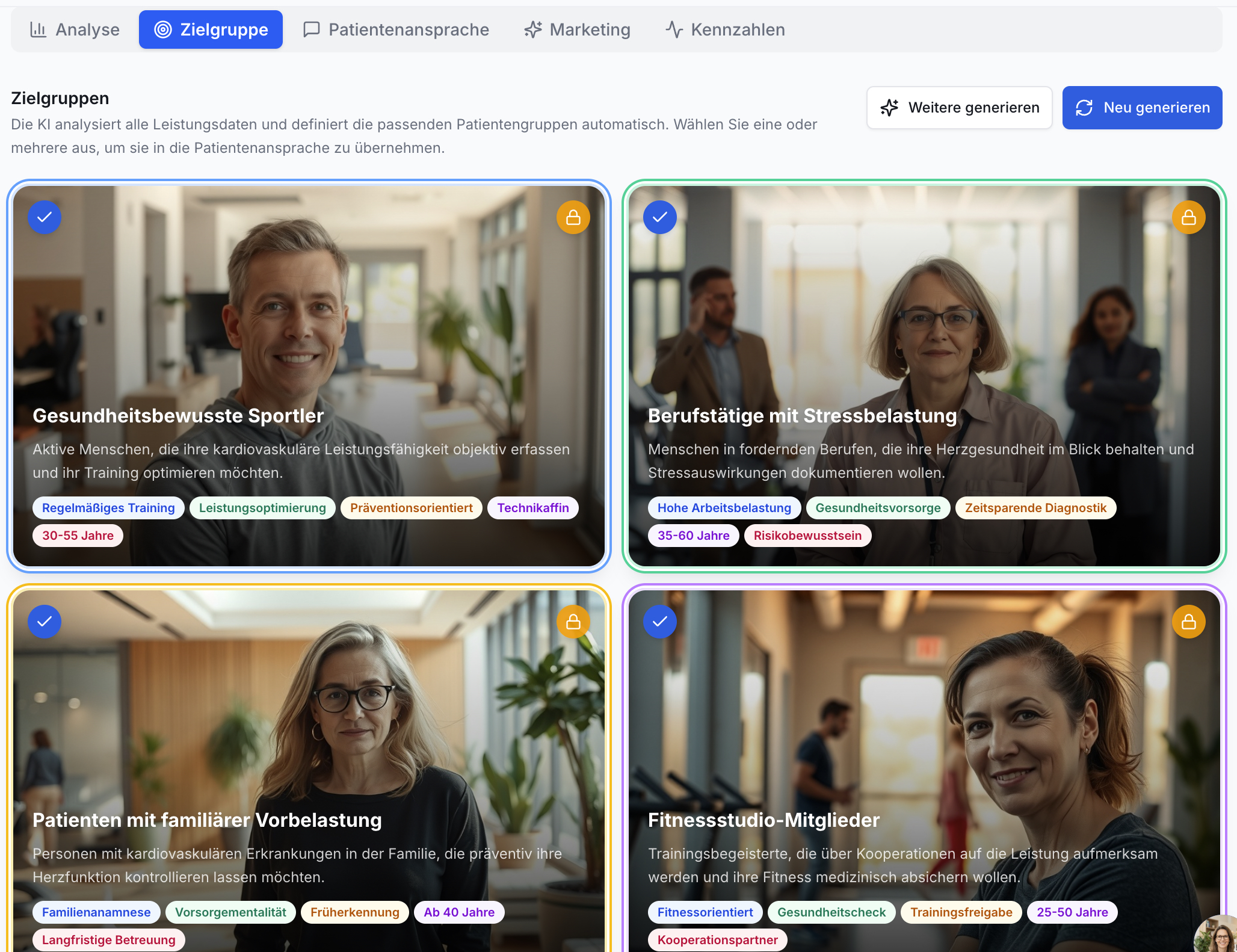Screen dimensions: 1237x952
Task: Click the Neu generieren button
Action: 1143,108
